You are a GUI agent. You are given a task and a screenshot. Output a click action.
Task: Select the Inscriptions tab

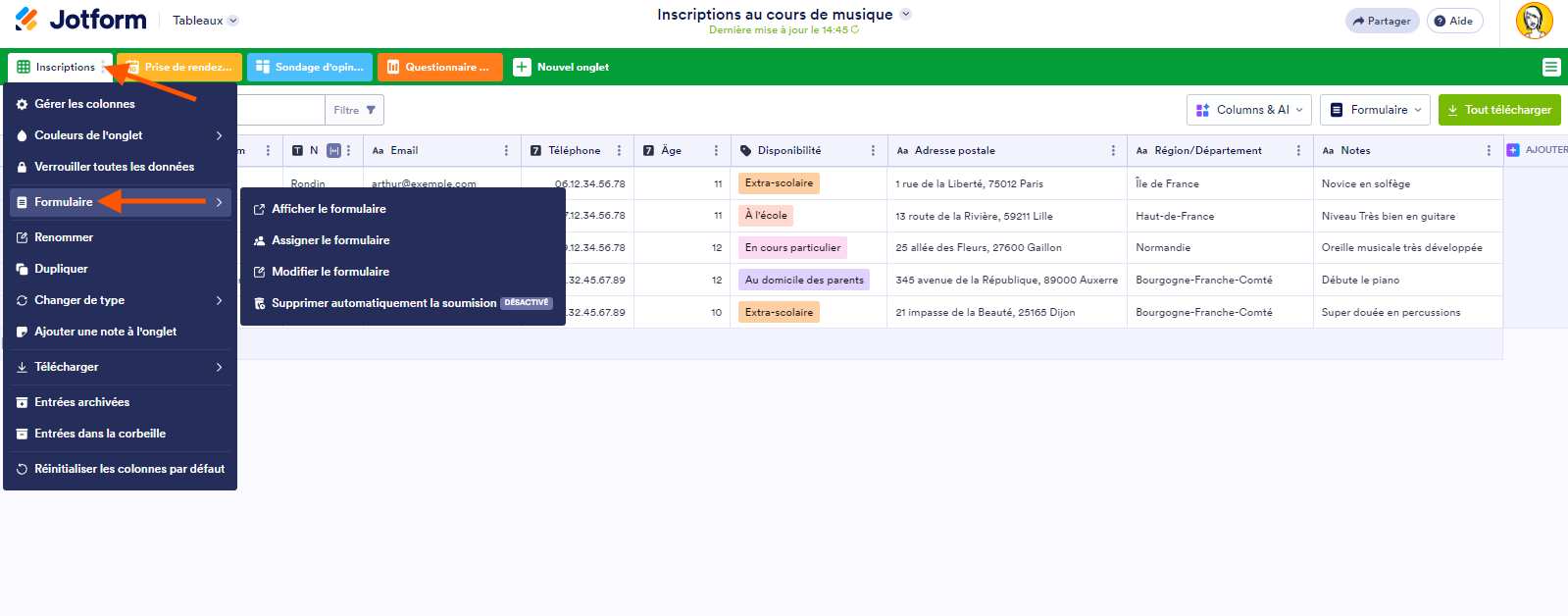point(60,67)
